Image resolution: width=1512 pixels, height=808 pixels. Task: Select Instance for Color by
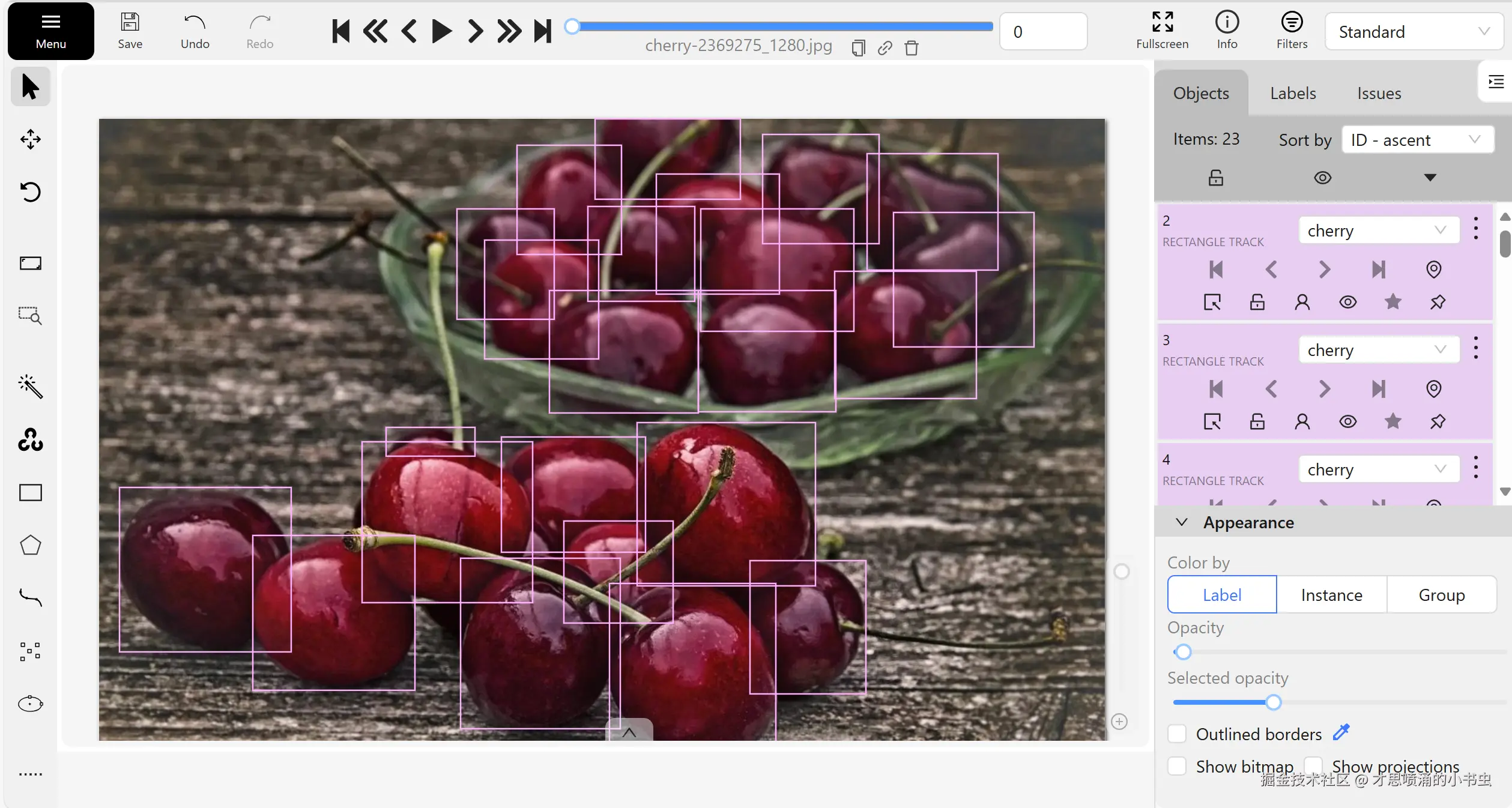[1331, 595]
